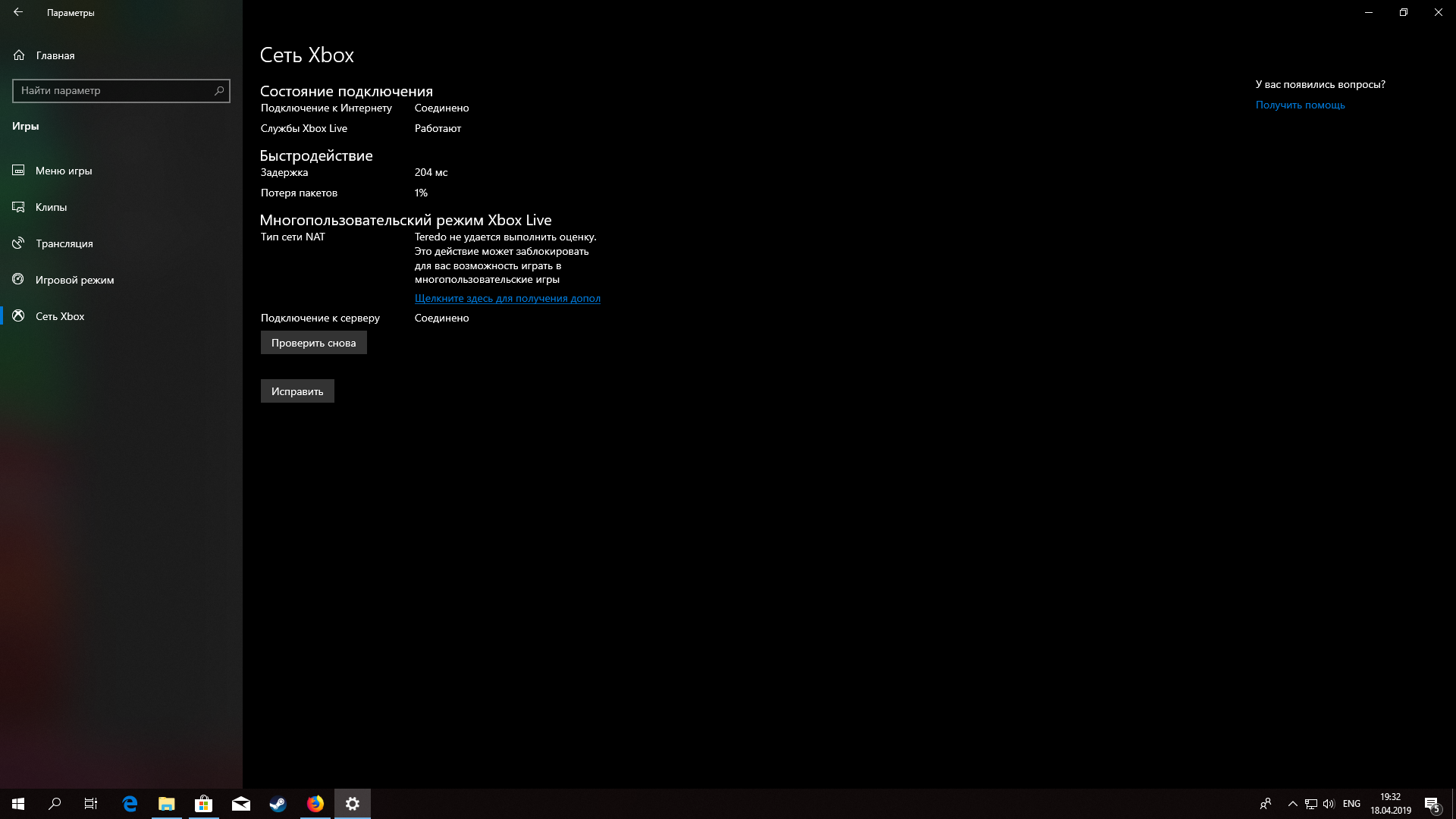The image size is (1456, 819).
Task: Restore down the Settings window
Action: click(x=1404, y=12)
